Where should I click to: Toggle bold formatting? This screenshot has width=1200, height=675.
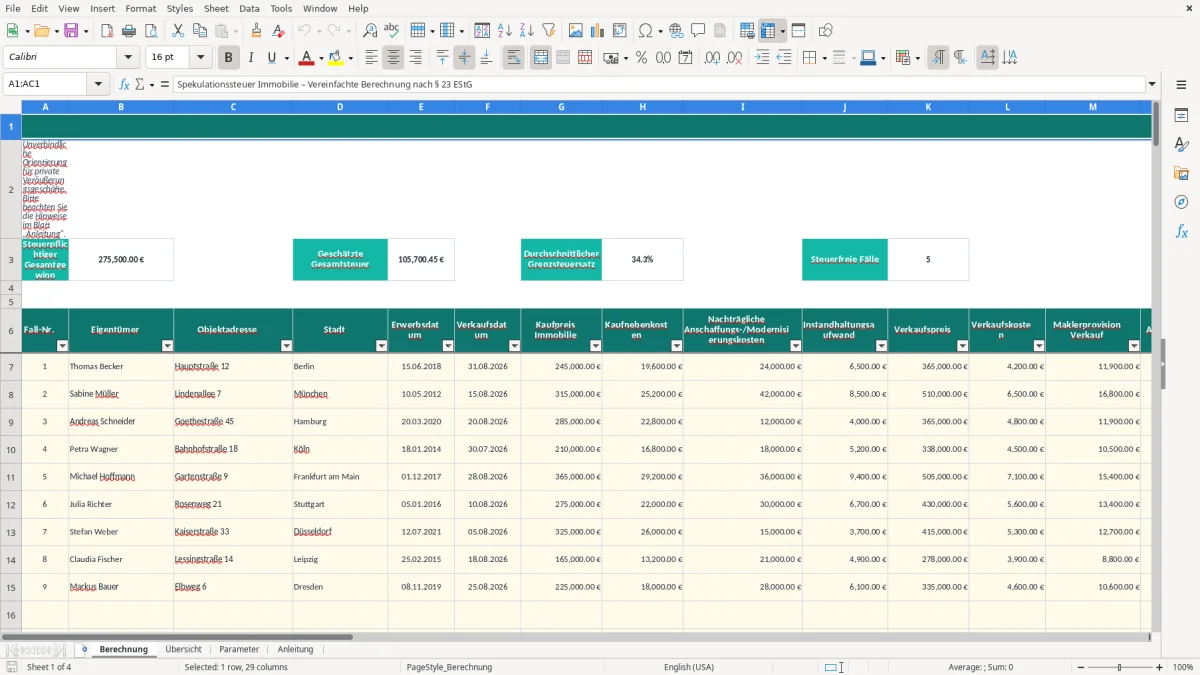229,58
